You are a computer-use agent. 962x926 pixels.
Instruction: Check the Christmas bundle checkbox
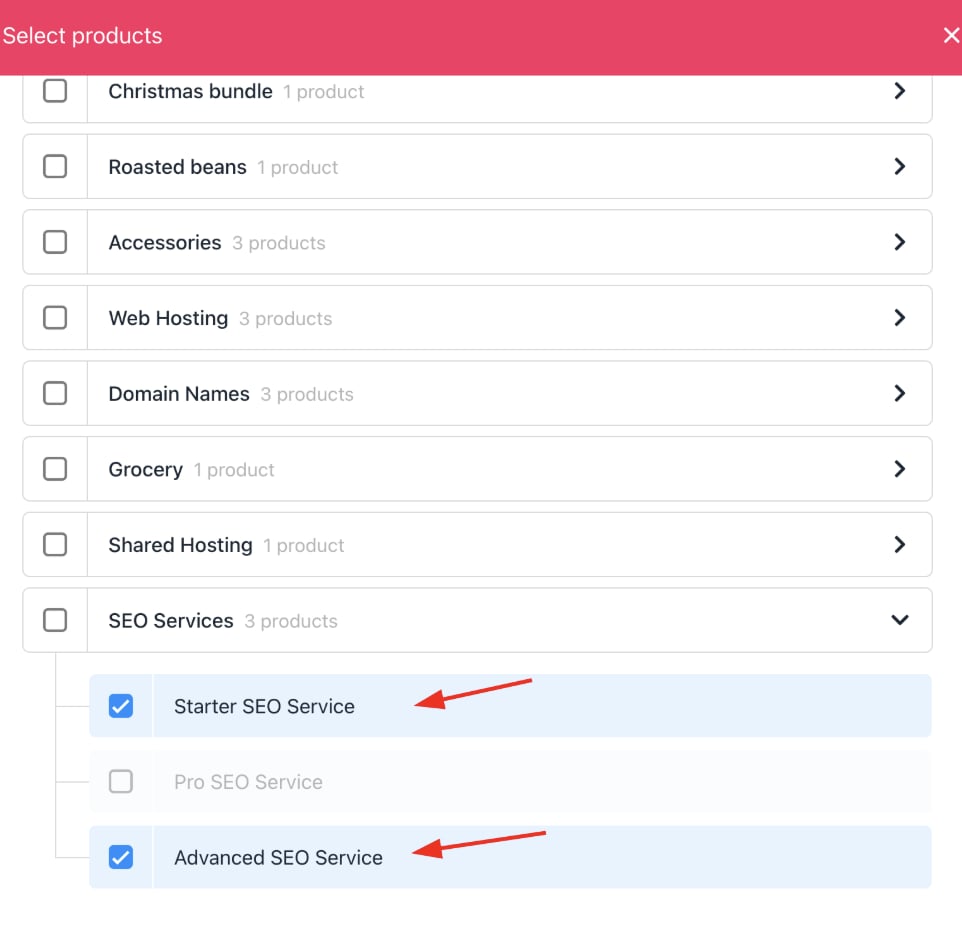55,91
